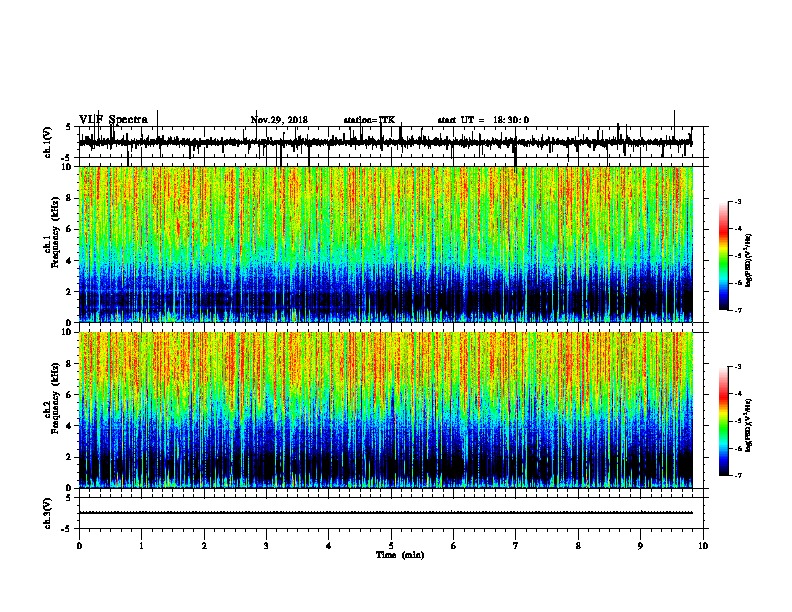Click the "-3" label on ch.2 colorbar

[x=738, y=367]
